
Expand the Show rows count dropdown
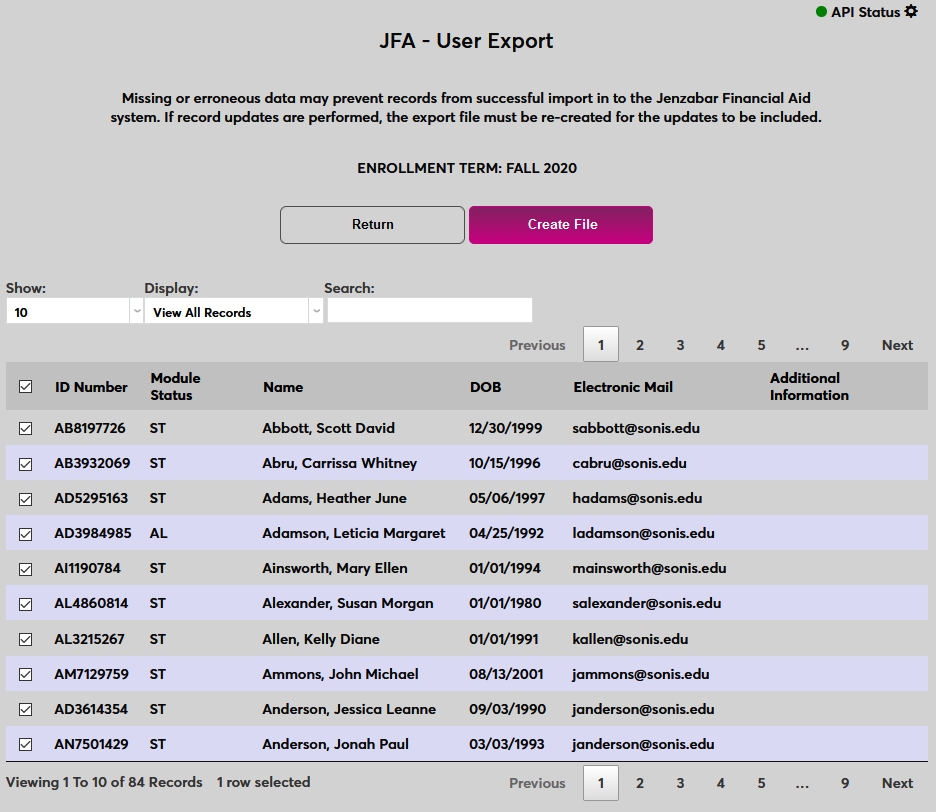pyautogui.click(x=75, y=312)
